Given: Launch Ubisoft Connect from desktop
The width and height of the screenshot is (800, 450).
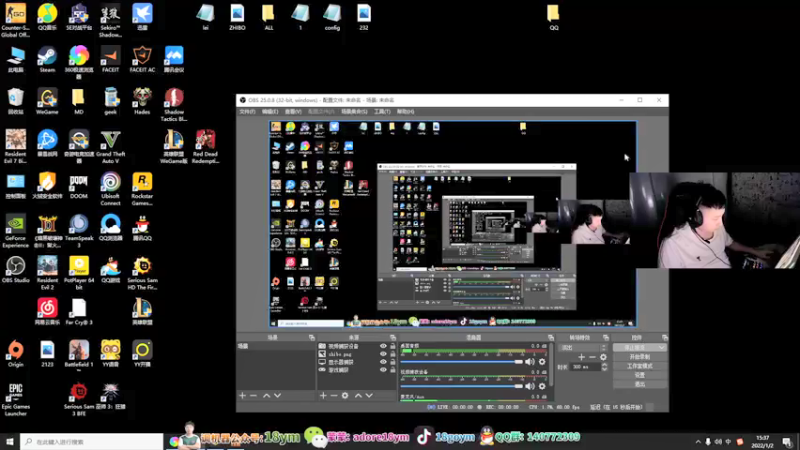Looking at the screenshot, I should pos(110,189).
